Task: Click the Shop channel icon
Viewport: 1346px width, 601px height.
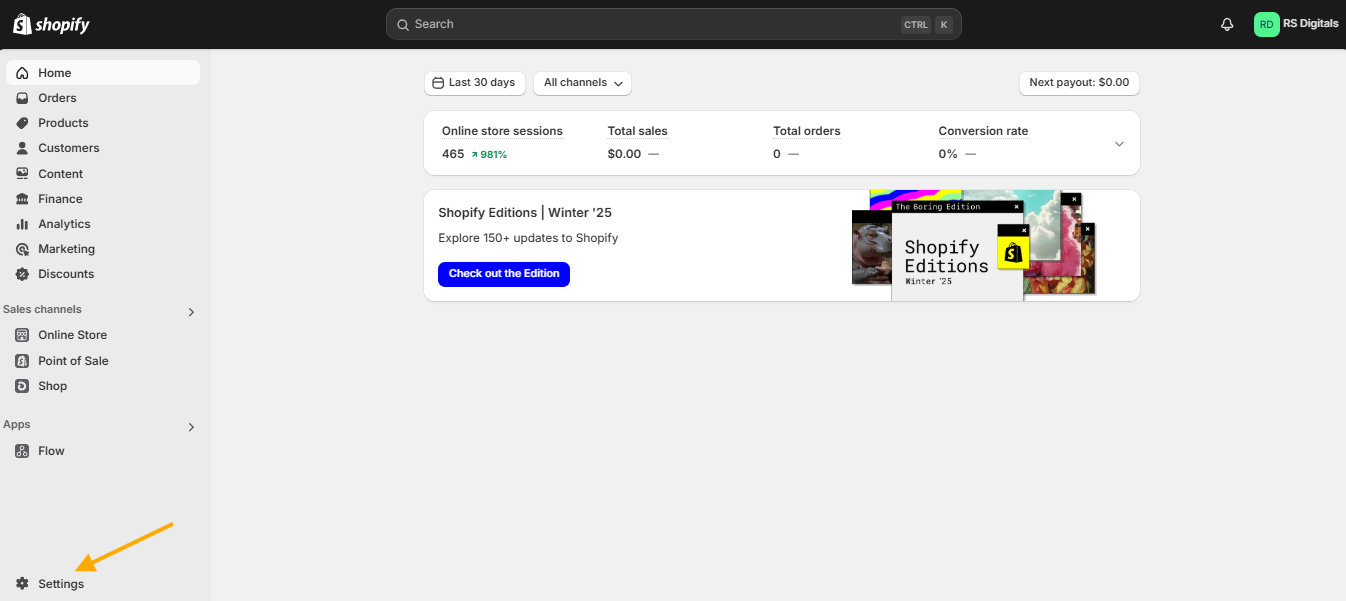Action: [x=22, y=386]
